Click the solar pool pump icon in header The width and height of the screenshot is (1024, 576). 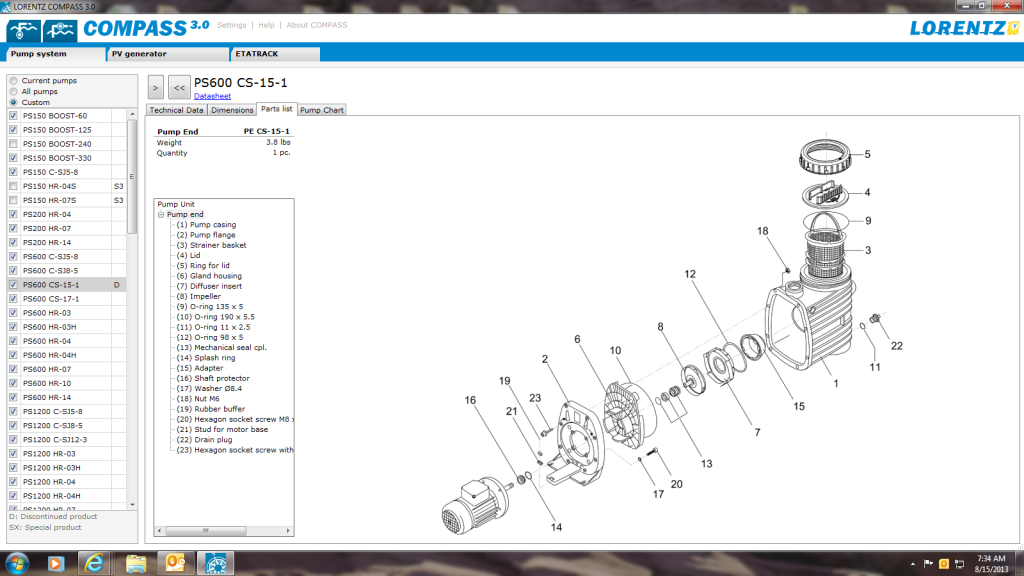pyautogui.click(x=61, y=31)
